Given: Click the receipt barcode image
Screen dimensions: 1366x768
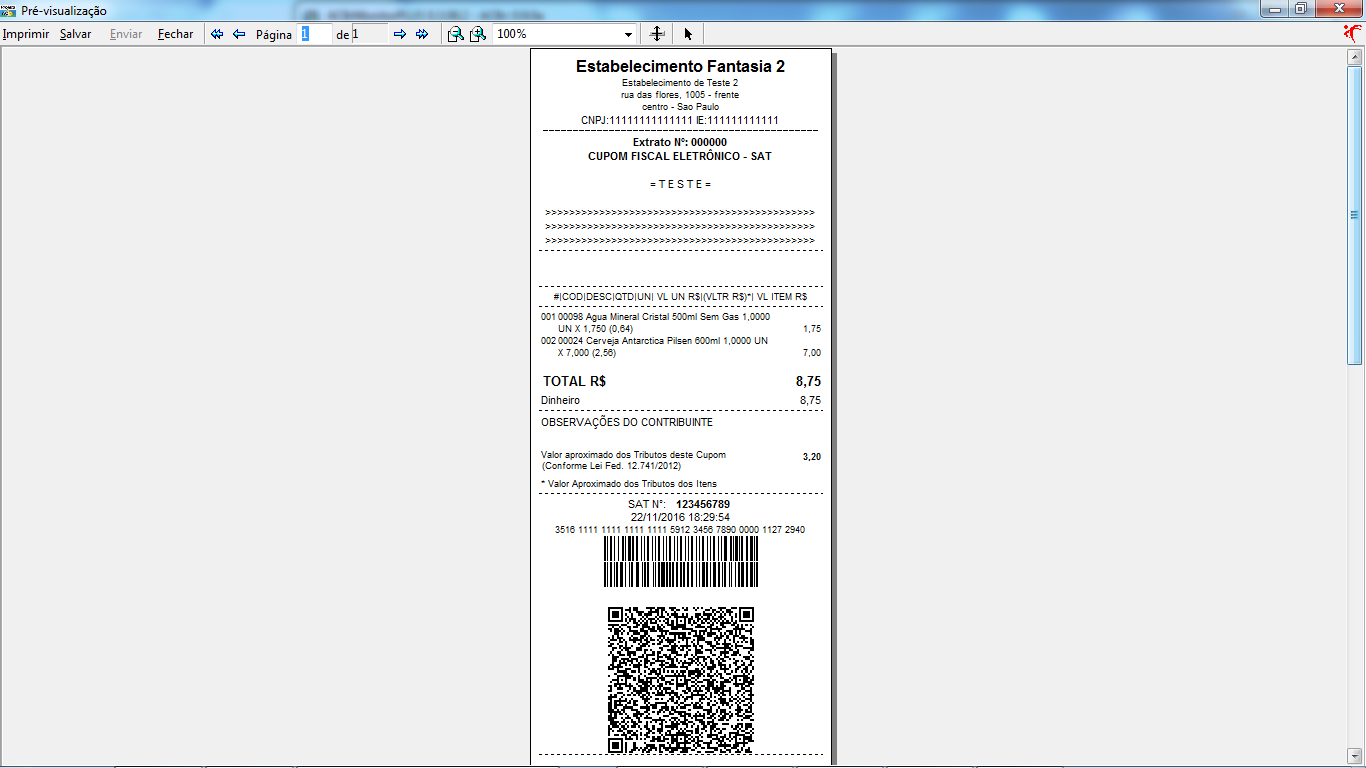Looking at the screenshot, I should tap(680, 562).
